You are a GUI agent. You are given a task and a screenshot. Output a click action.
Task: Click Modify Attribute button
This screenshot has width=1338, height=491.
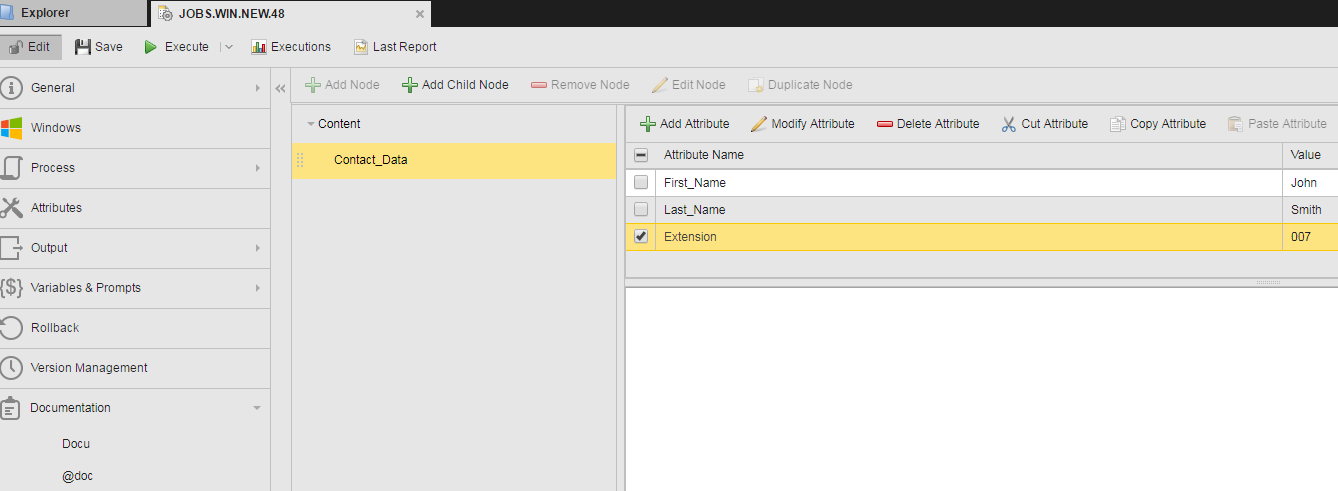[803, 124]
